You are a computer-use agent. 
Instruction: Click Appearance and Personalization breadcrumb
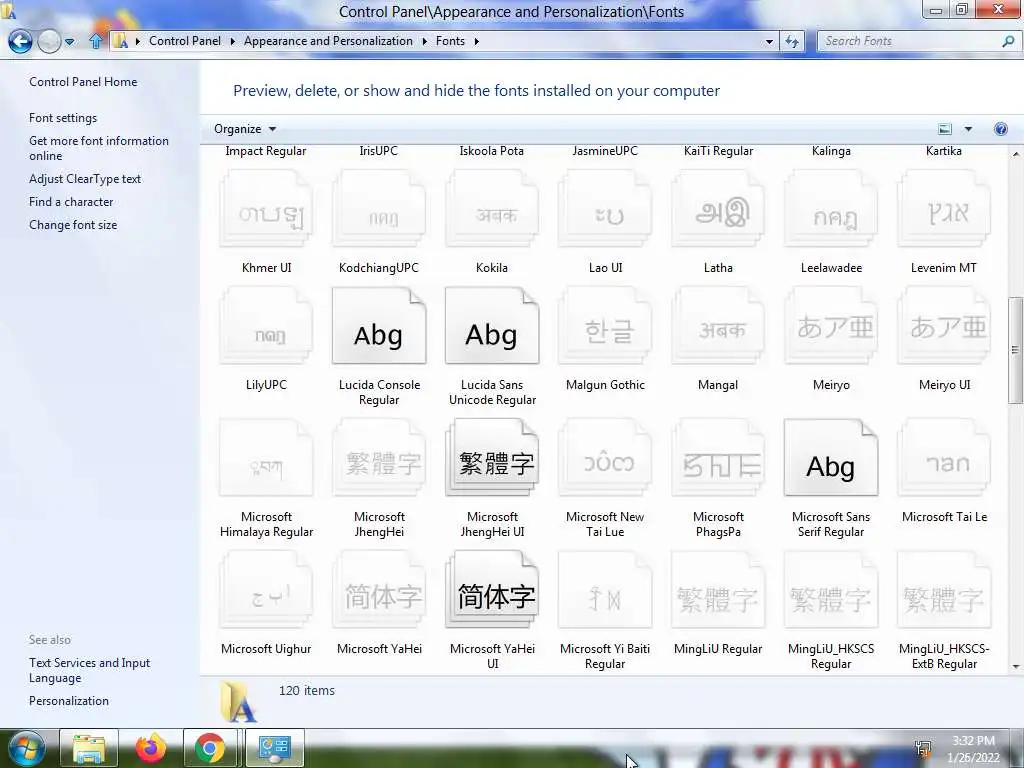pos(328,40)
